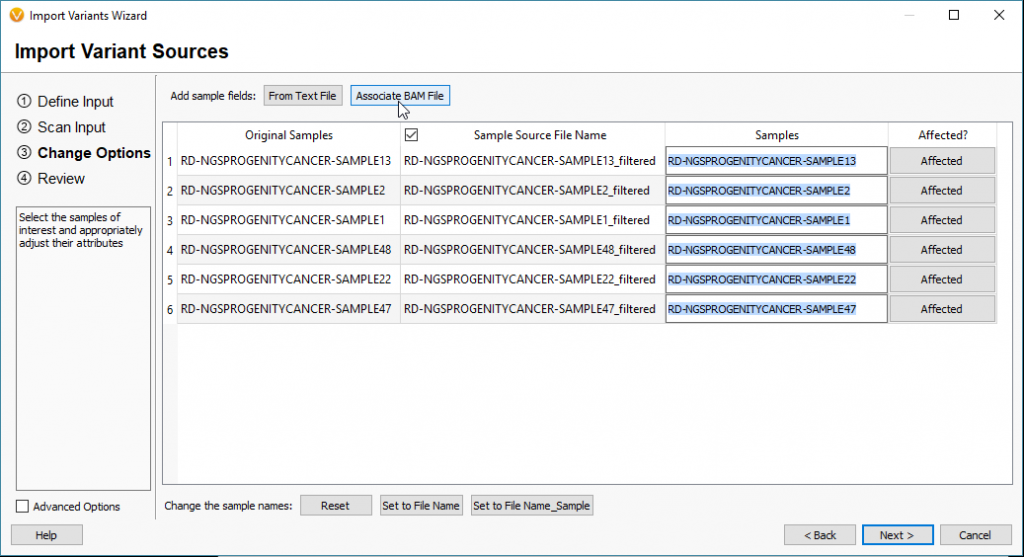
Task: Edit Samples field for SAMPLE1
Action: tap(776, 220)
